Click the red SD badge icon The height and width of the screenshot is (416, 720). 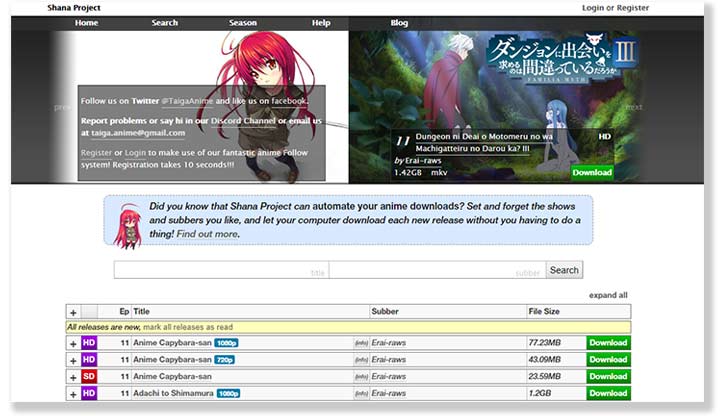89,377
